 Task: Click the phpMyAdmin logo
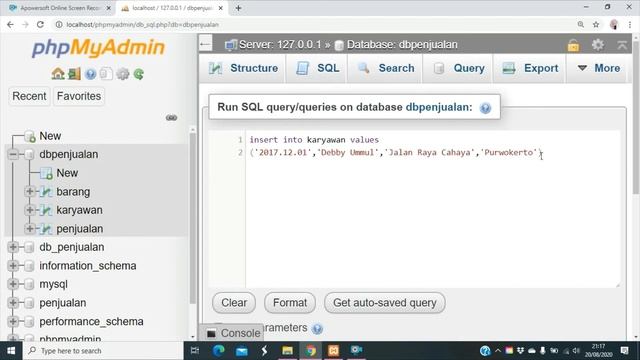[x=98, y=48]
